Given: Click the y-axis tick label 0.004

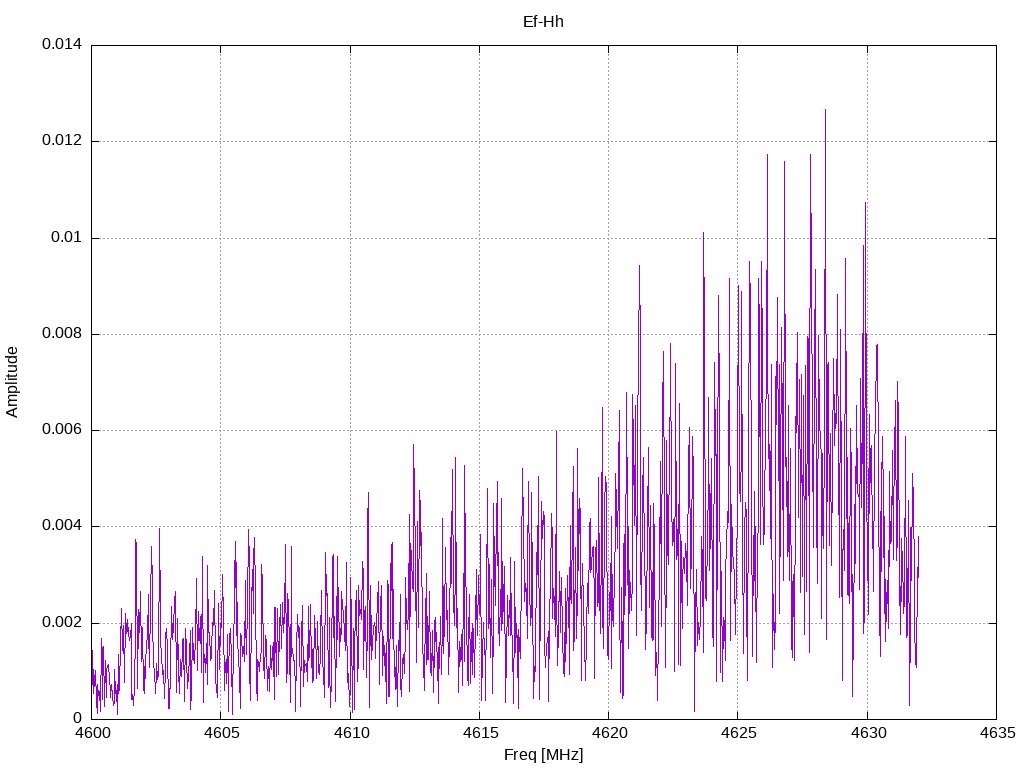Looking at the screenshot, I should [62, 526].
